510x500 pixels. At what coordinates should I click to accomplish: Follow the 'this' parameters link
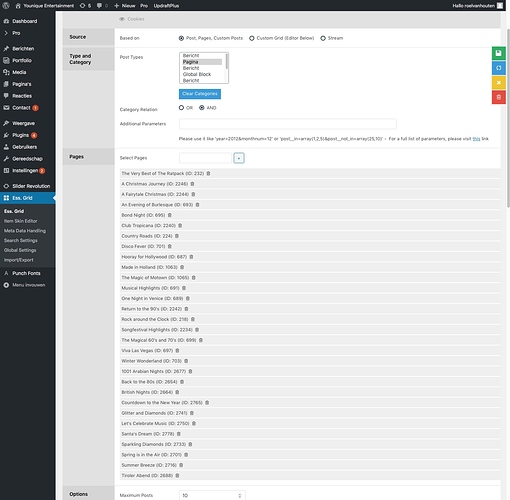[x=476, y=139]
